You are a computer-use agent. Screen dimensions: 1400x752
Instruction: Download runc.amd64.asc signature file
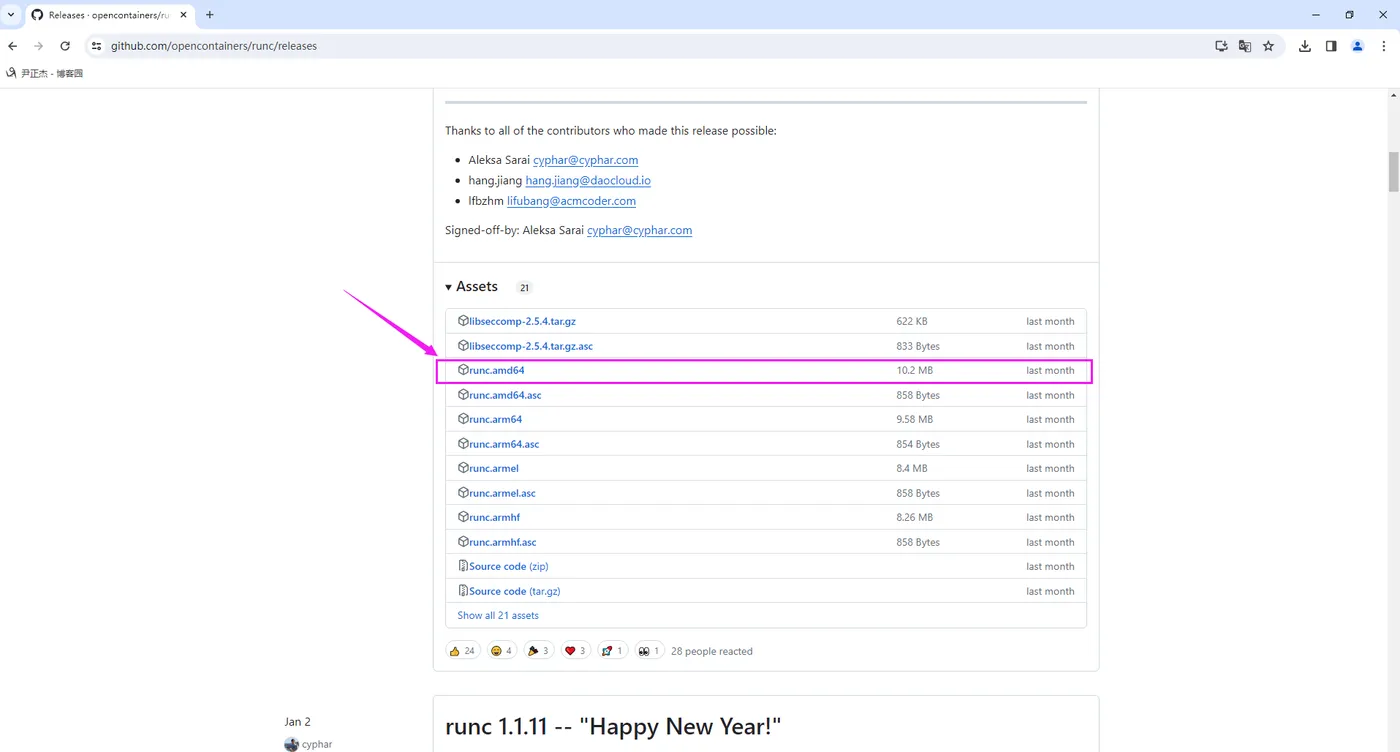pyautogui.click(x=505, y=395)
